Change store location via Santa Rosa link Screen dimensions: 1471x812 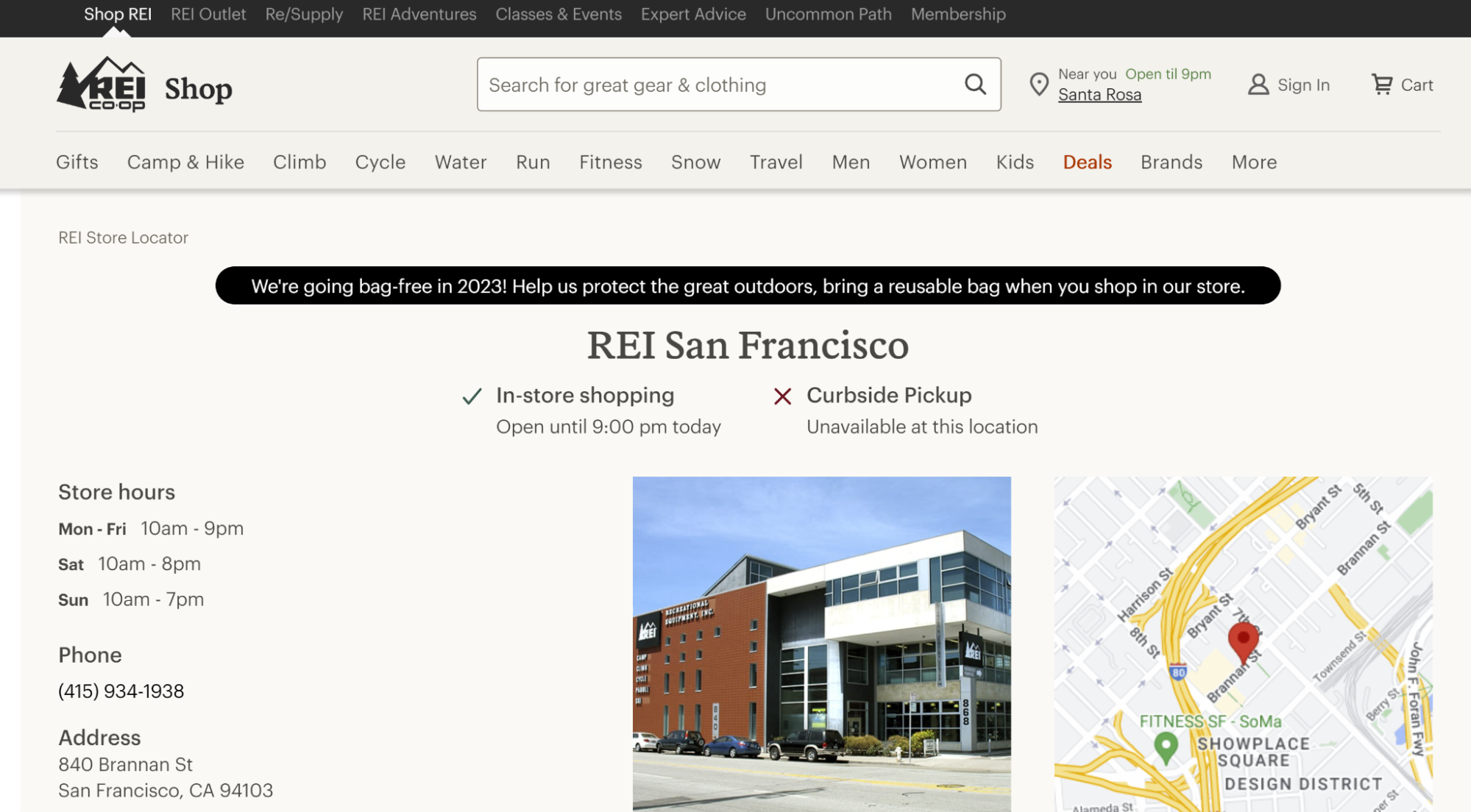pos(1099,94)
